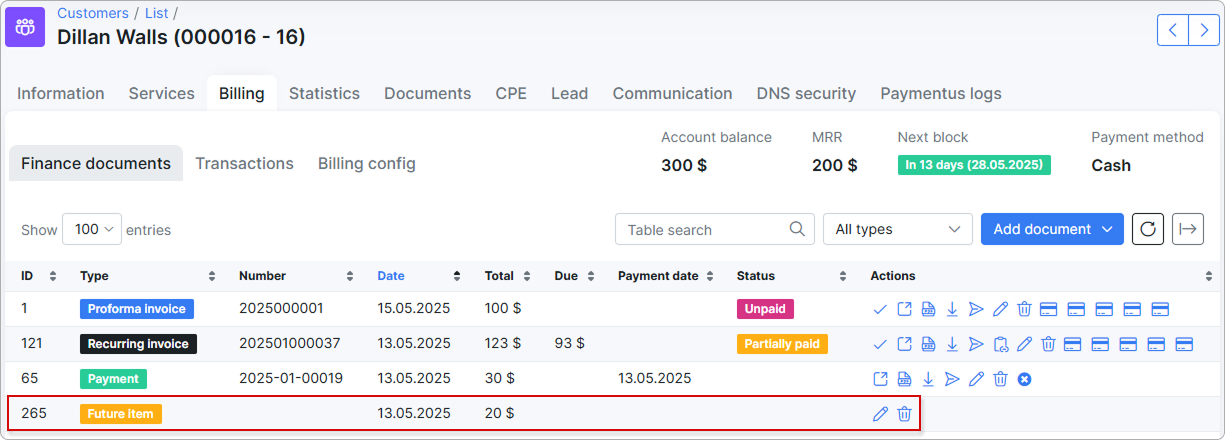Viewport: 1225px width, 440px height.
Task: Sort table by Total column
Action: click(509, 276)
